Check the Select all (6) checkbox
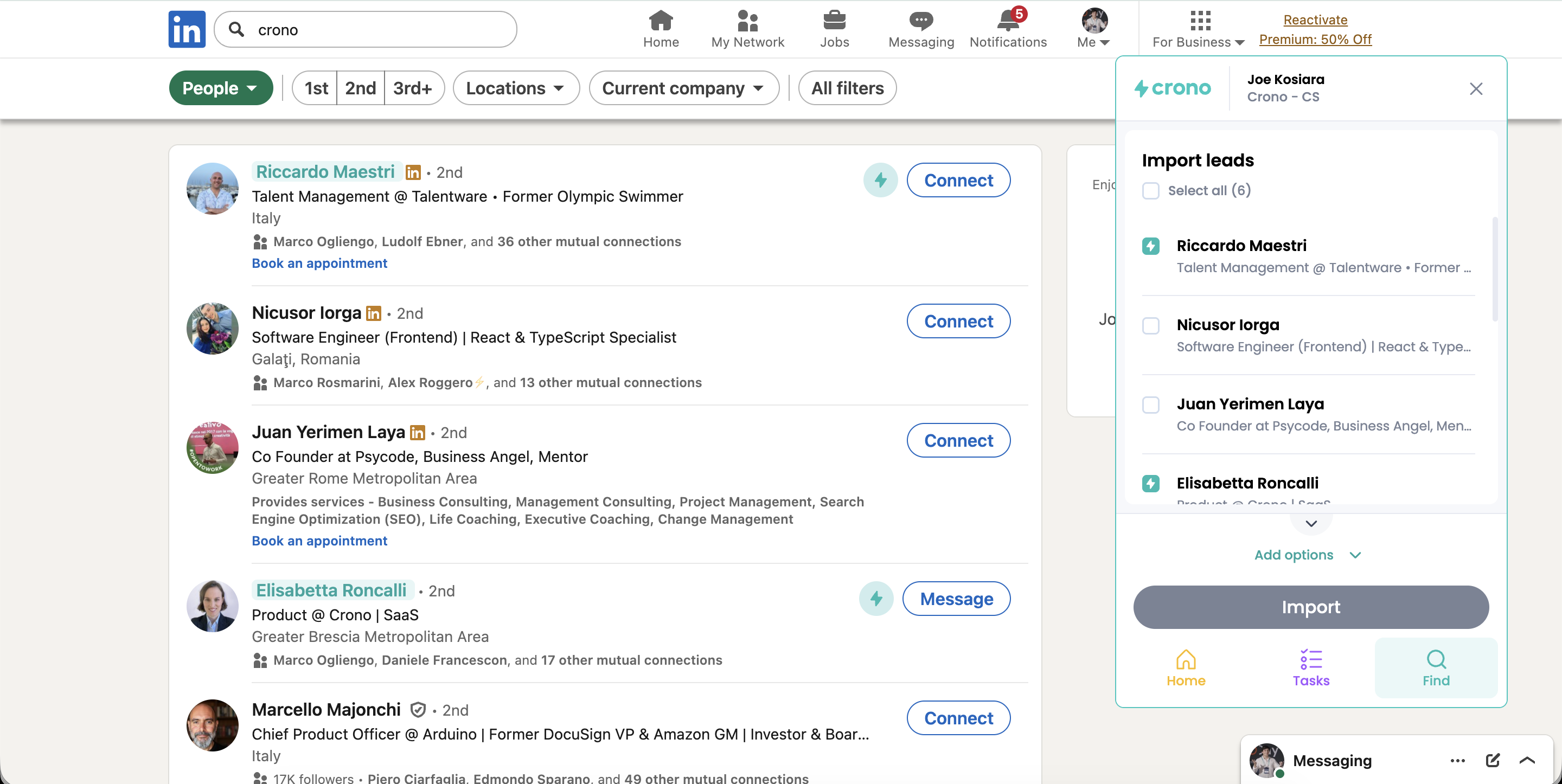The width and height of the screenshot is (1562, 784). click(x=1150, y=190)
